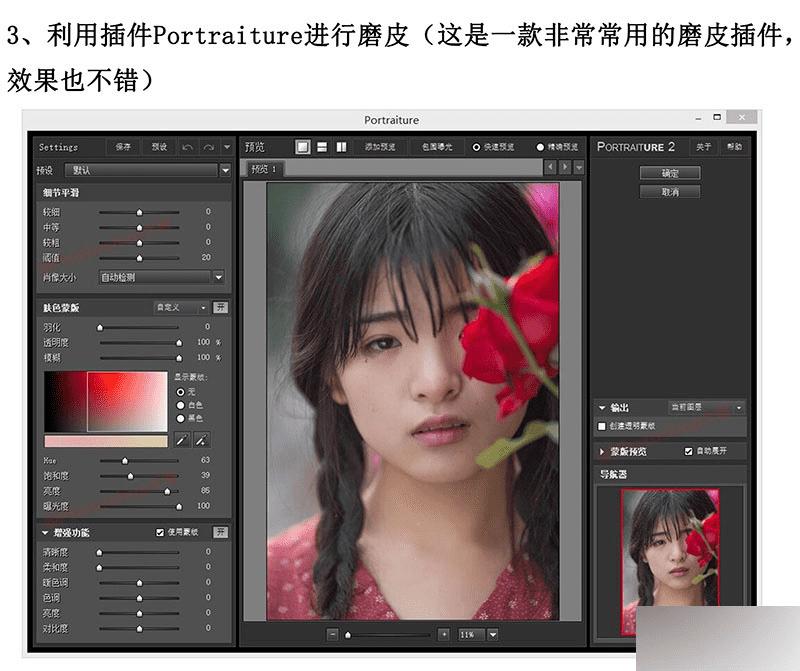800x671 pixels.
Task: Pick skin color with eyedropper tool
Action: coord(182,440)
